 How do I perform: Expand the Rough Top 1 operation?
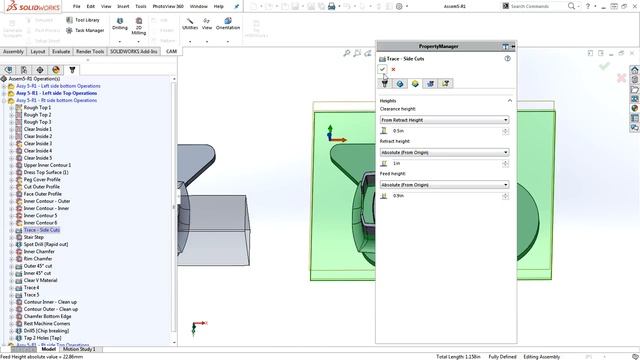click(12, 108)
